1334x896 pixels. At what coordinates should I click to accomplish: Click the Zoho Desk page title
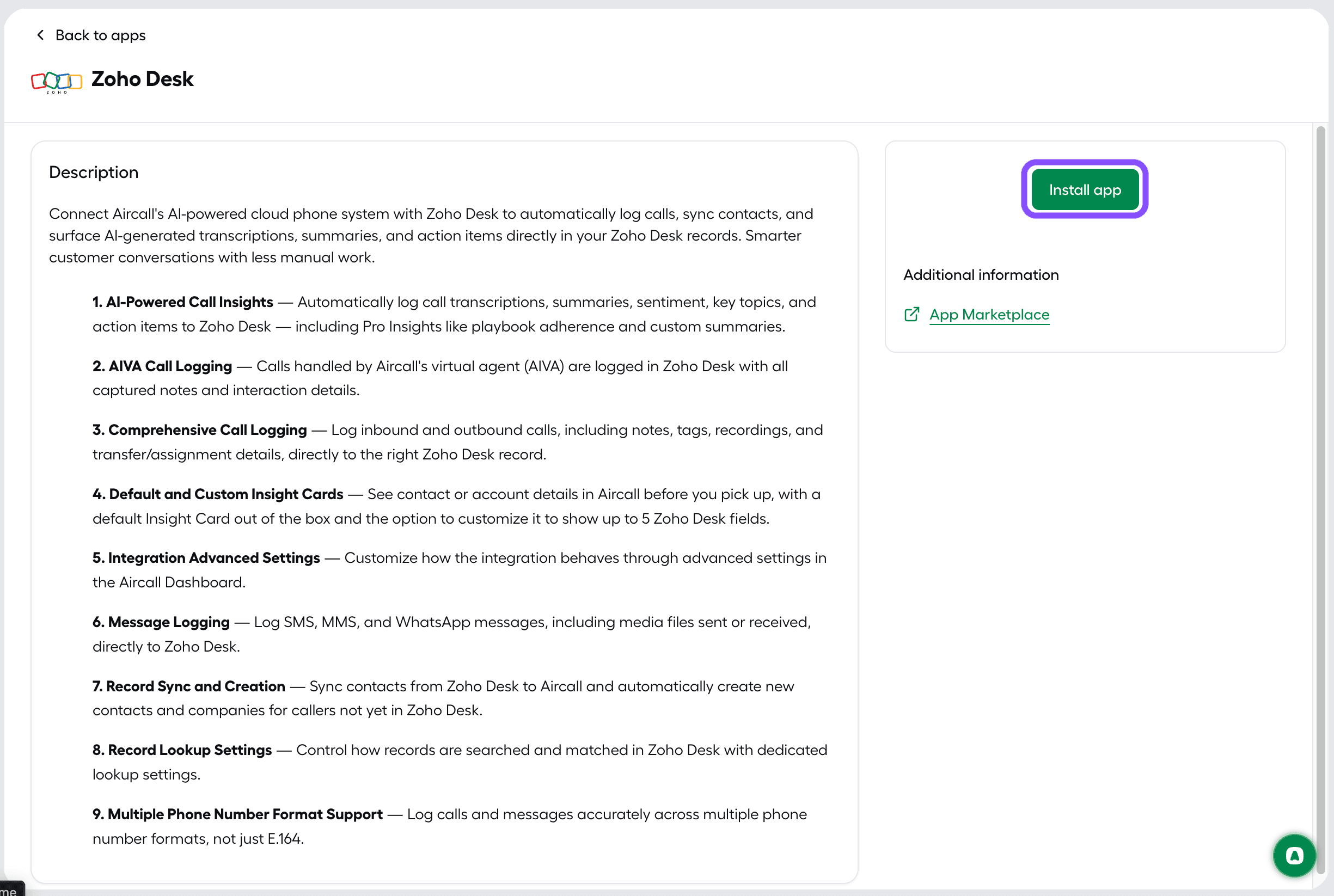point(142,79)
